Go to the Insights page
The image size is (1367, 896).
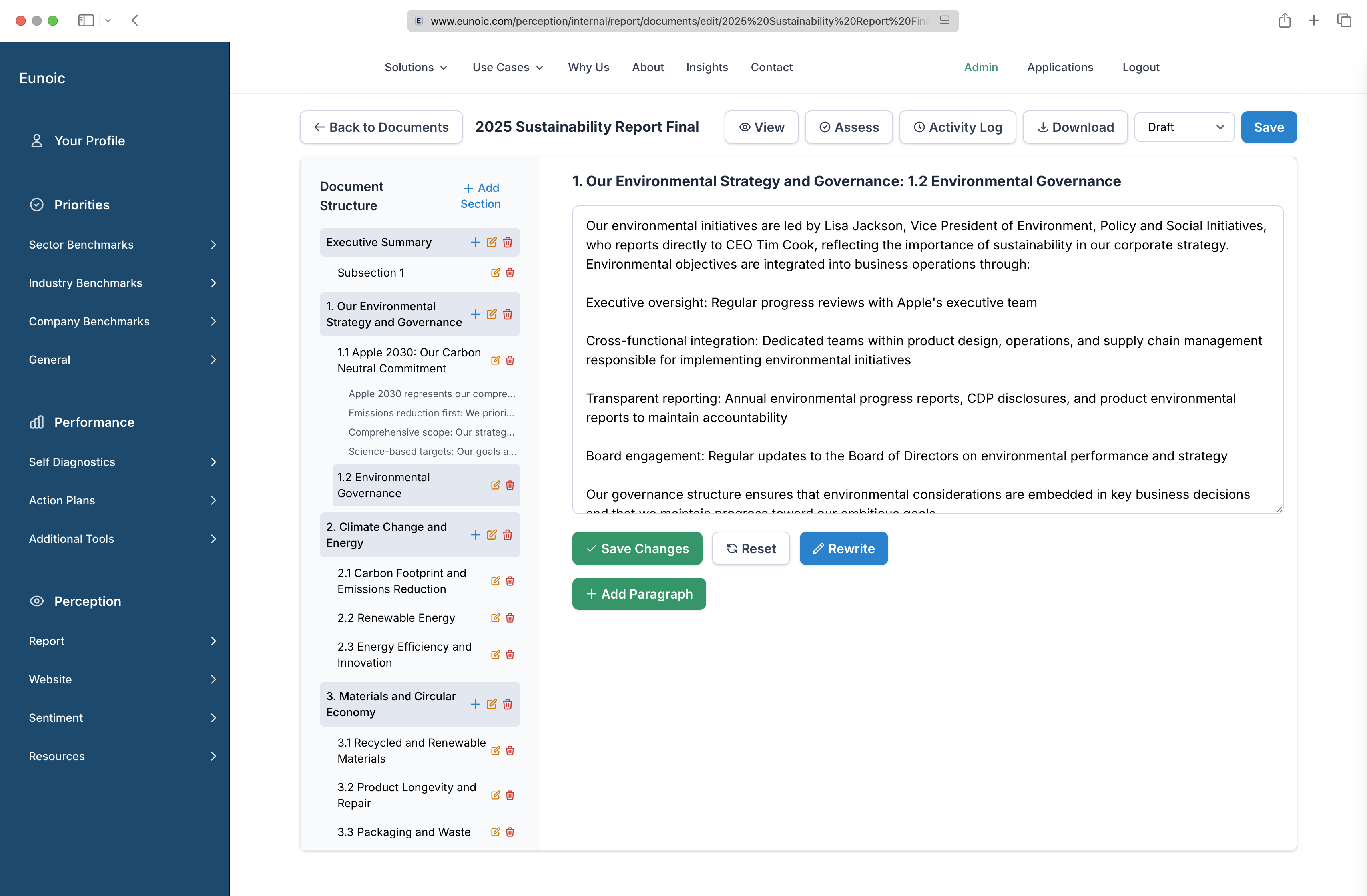pyautogui.click(x=707, y=67)
